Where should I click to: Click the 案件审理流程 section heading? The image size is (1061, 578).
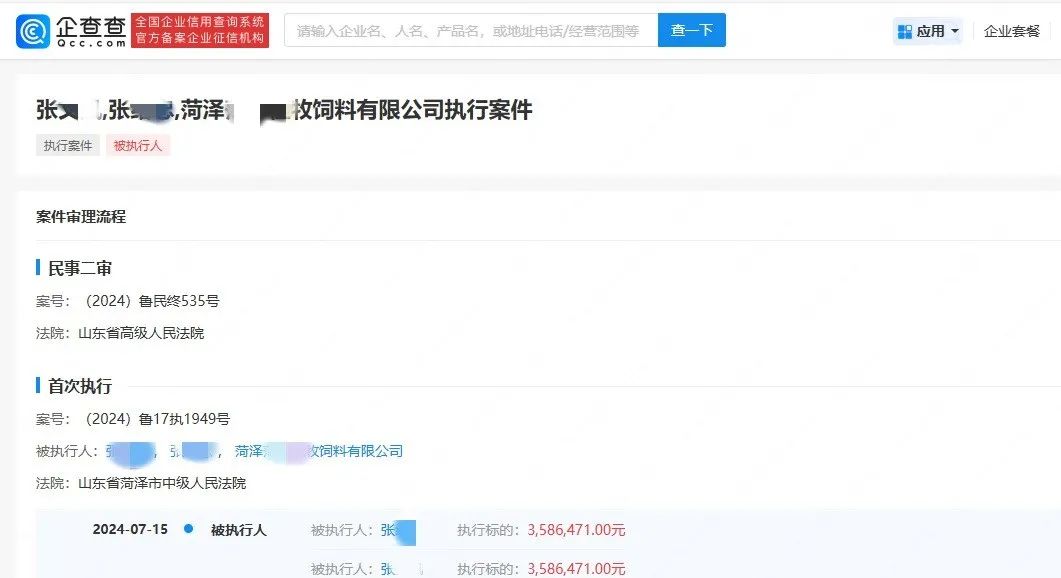tap(81, 217)
